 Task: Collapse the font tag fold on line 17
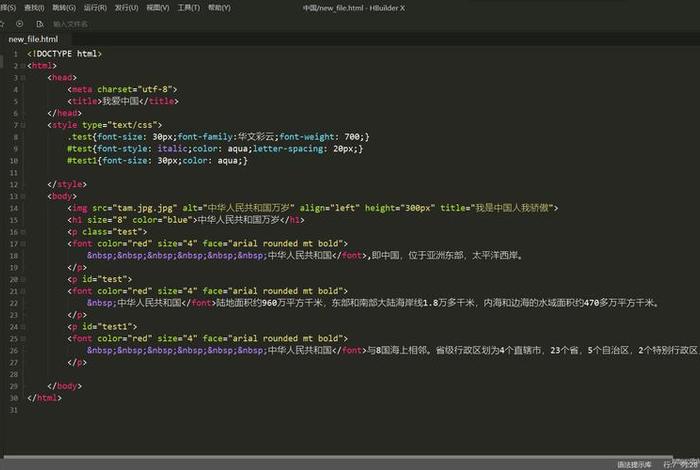(22, 244)
